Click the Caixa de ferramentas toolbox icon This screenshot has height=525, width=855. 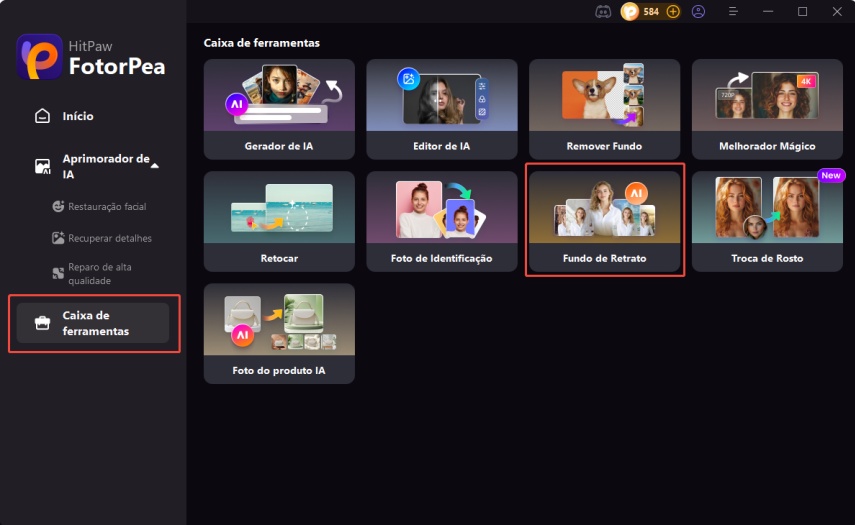point(43,323)
